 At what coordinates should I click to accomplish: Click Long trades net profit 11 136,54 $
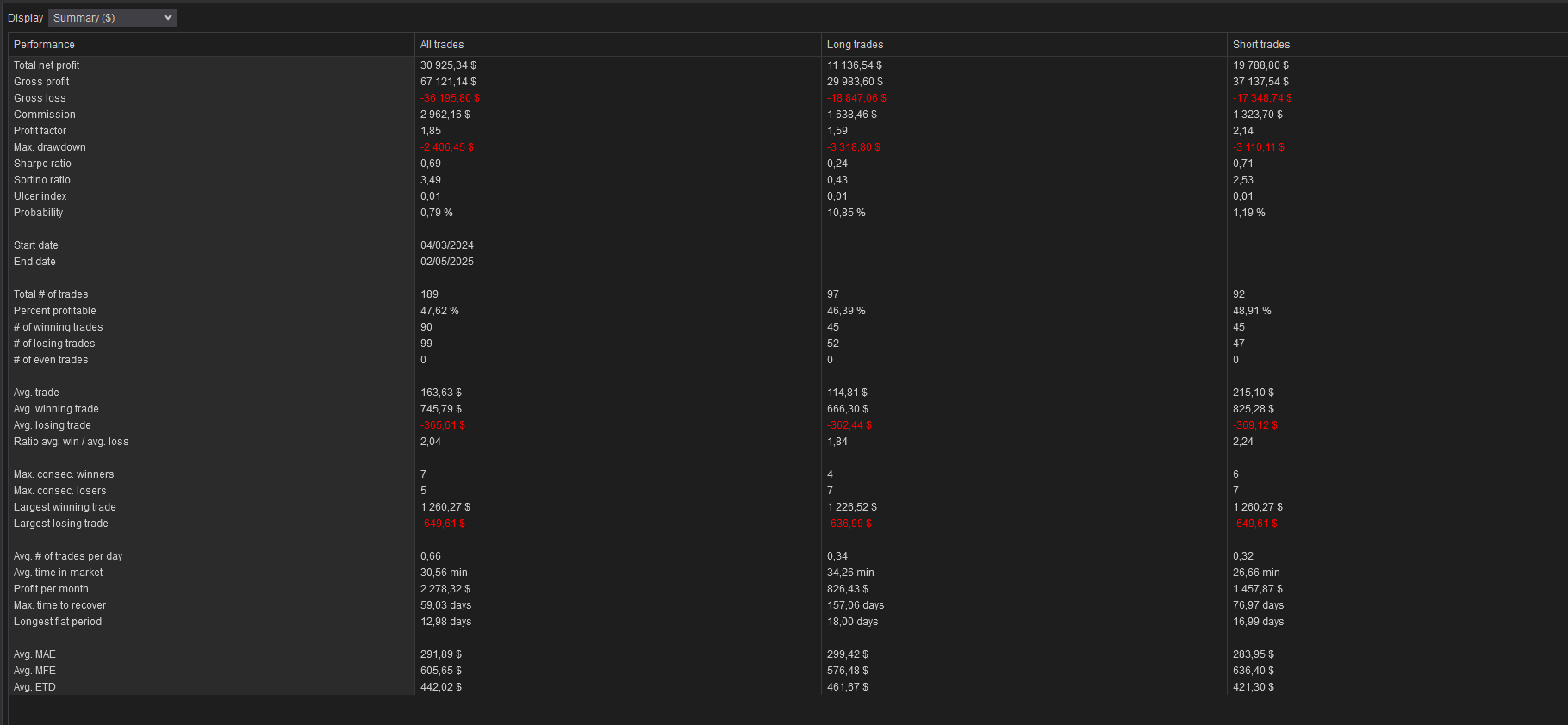click(855, 65)
